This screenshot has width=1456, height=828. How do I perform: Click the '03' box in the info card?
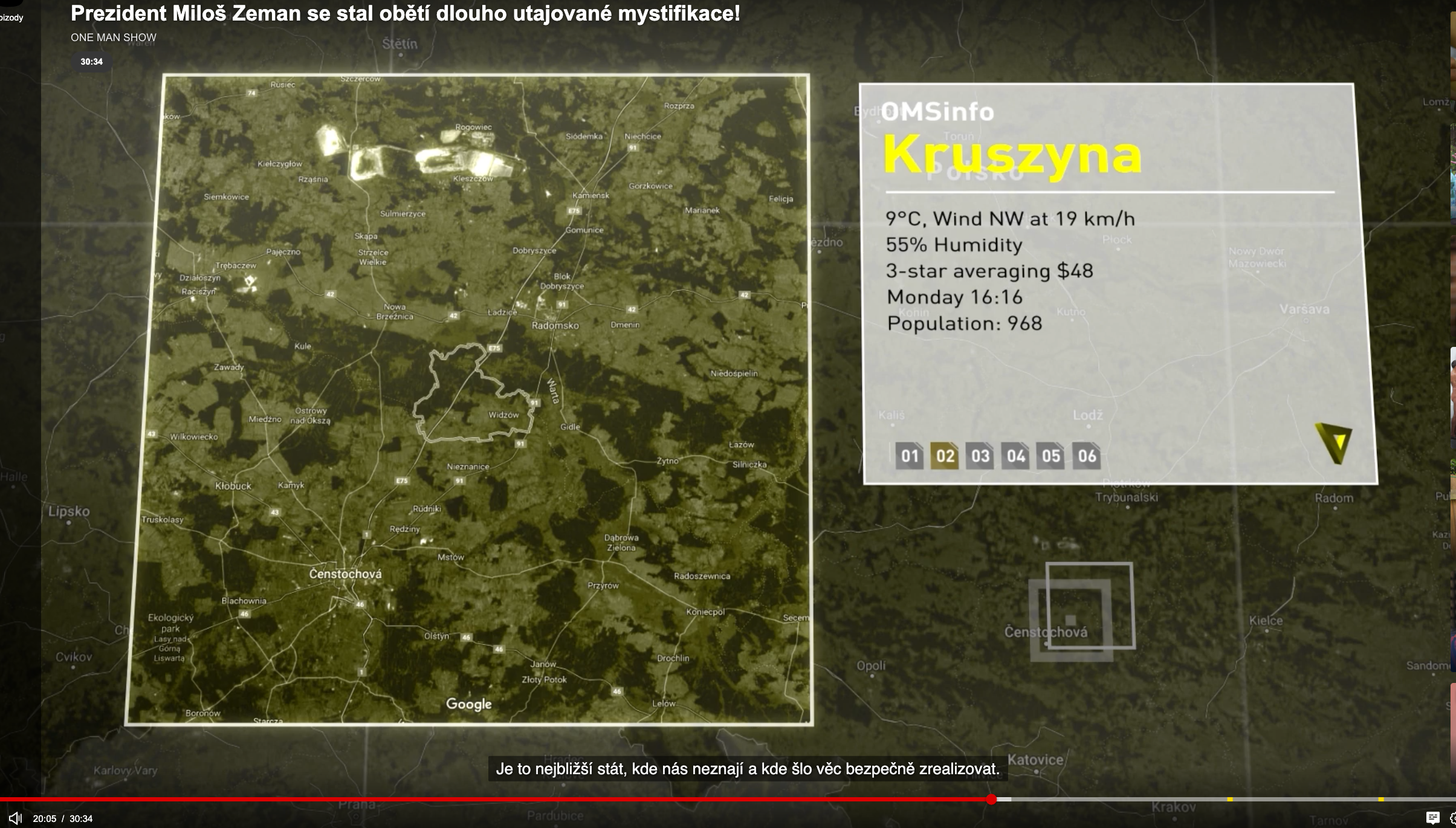(980, 456)
